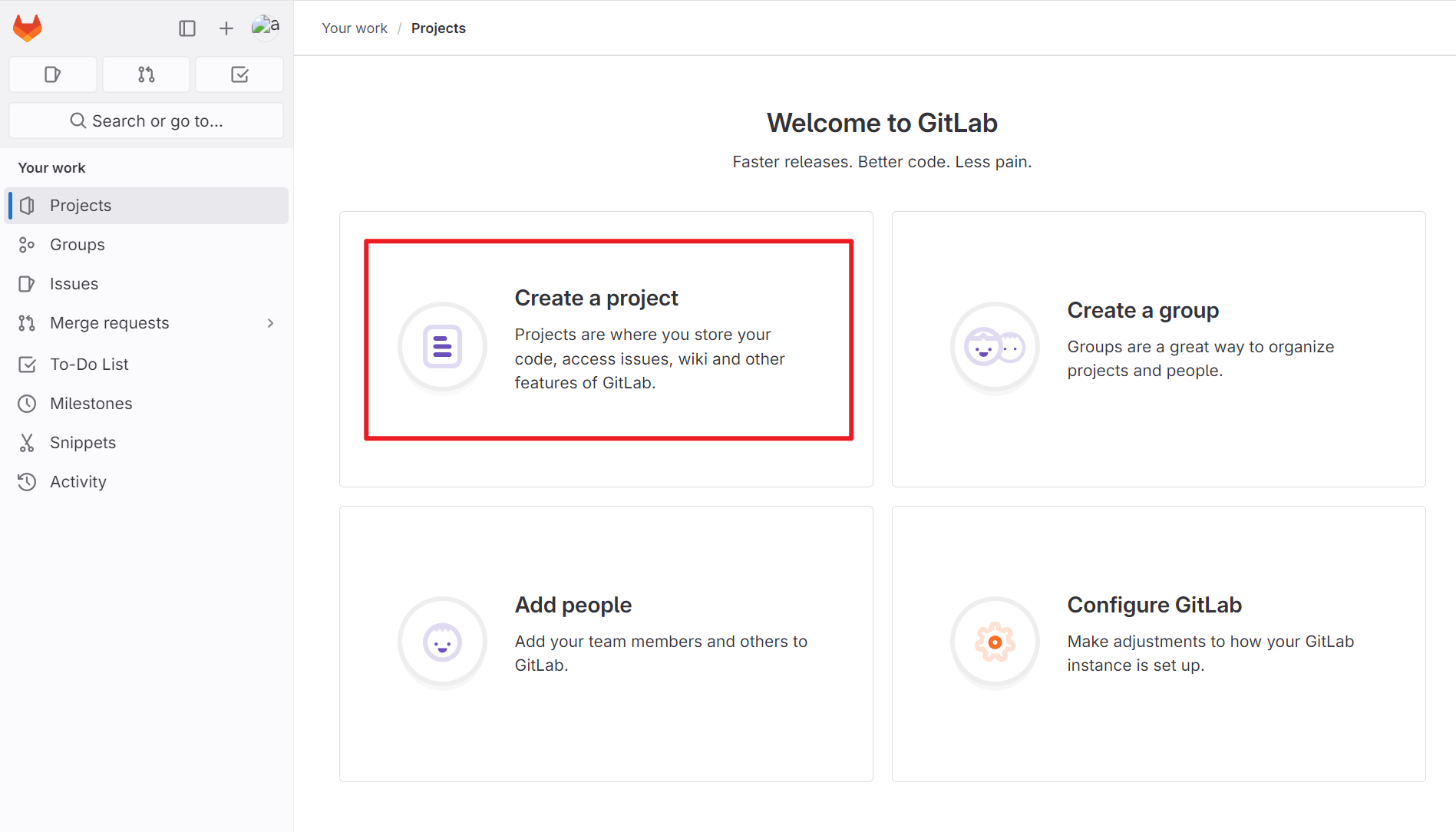Click the Create a group heading

(x=1143, y=310)
